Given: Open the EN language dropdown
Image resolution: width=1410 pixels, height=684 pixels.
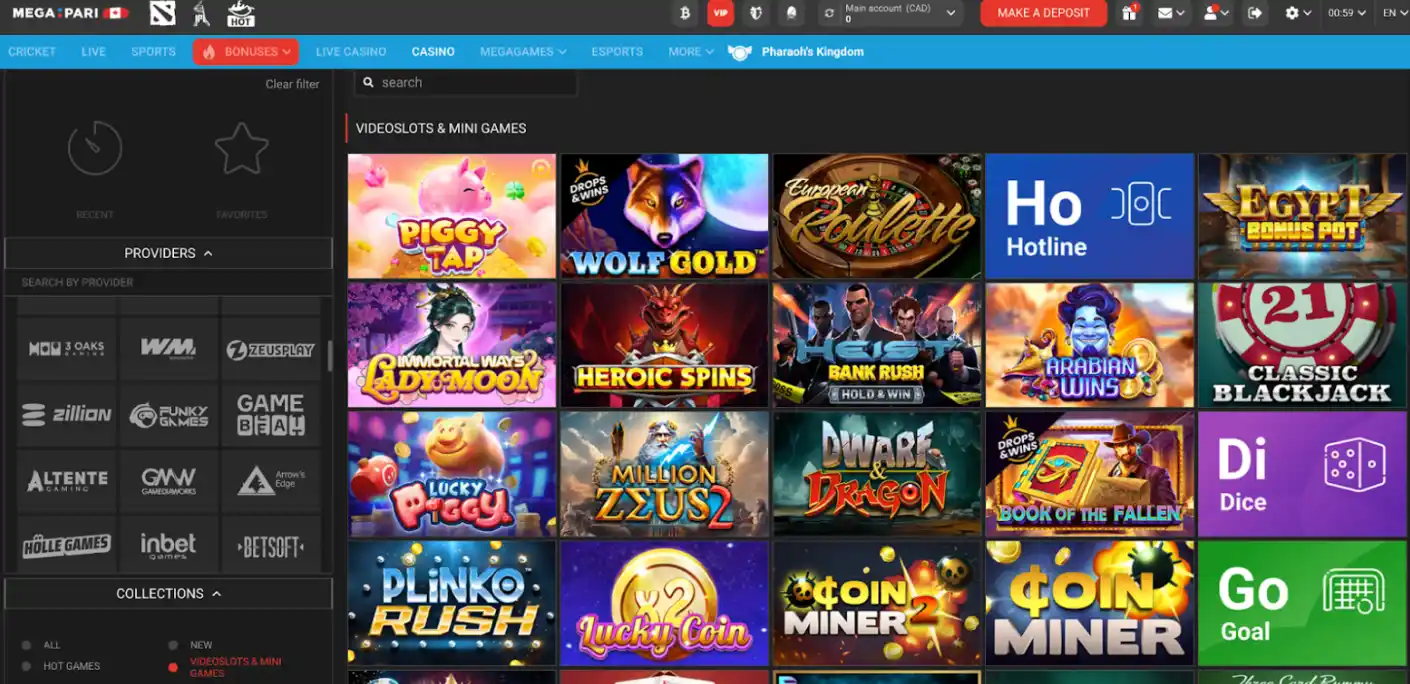Looking at the screenshot, I should point(1394,13).
